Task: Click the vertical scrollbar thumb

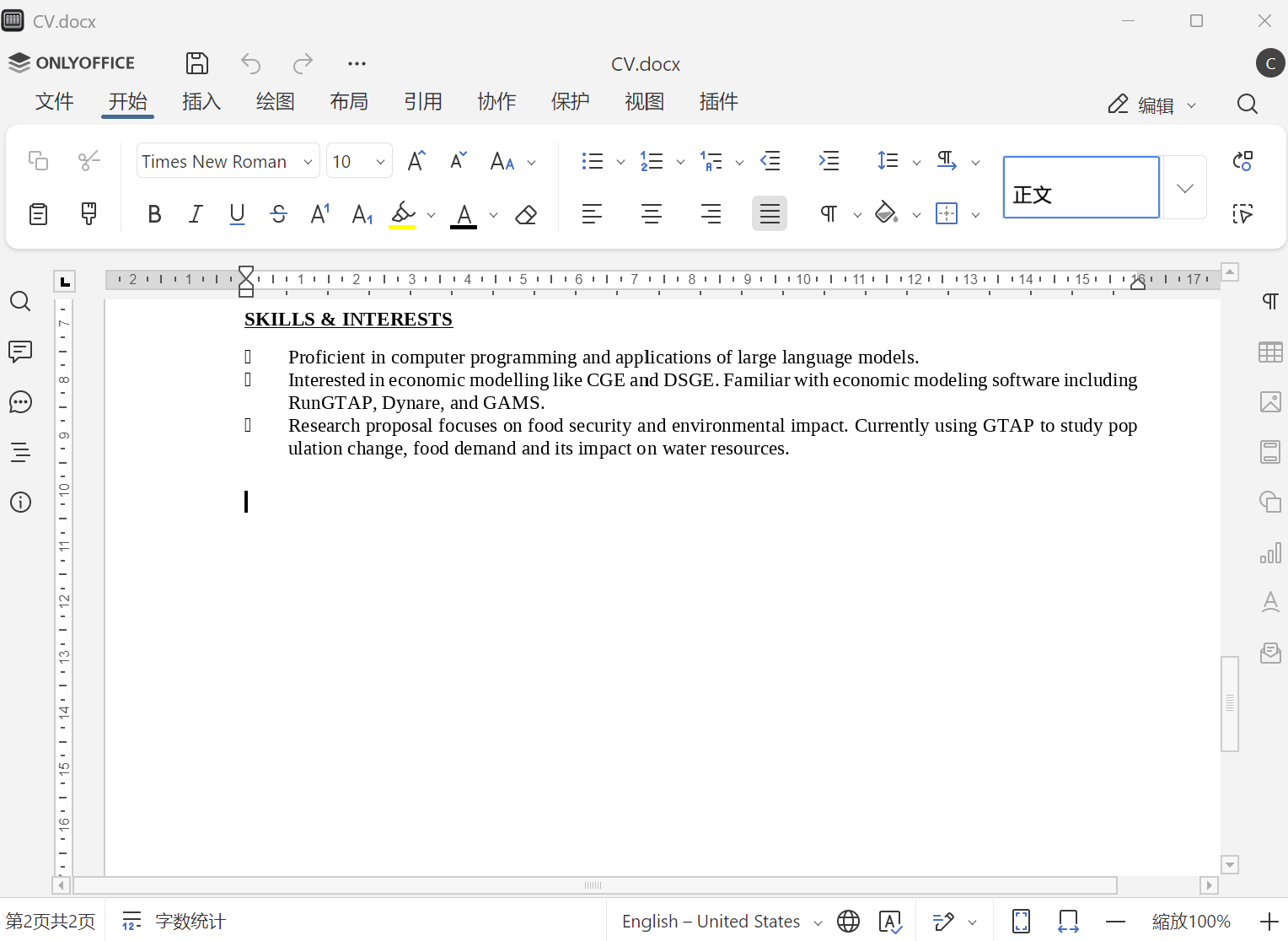Action: point(1230,702)
